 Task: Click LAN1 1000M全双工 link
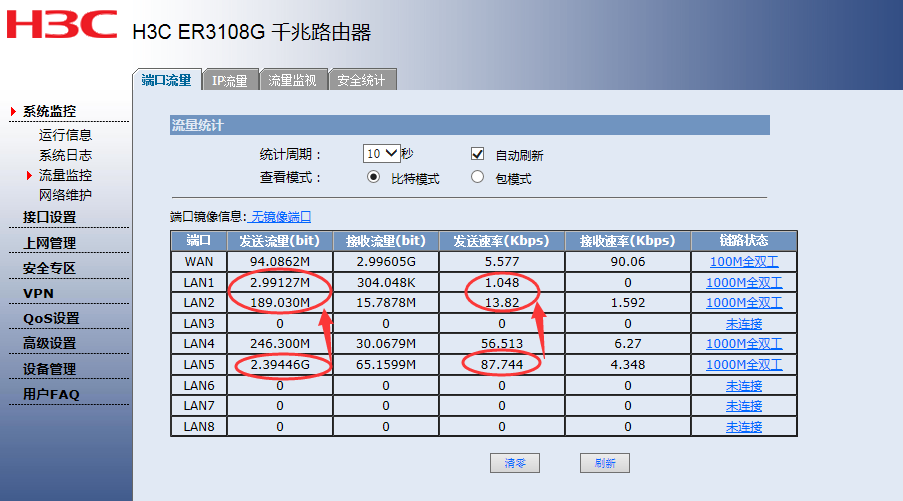[x=744, y=282]
